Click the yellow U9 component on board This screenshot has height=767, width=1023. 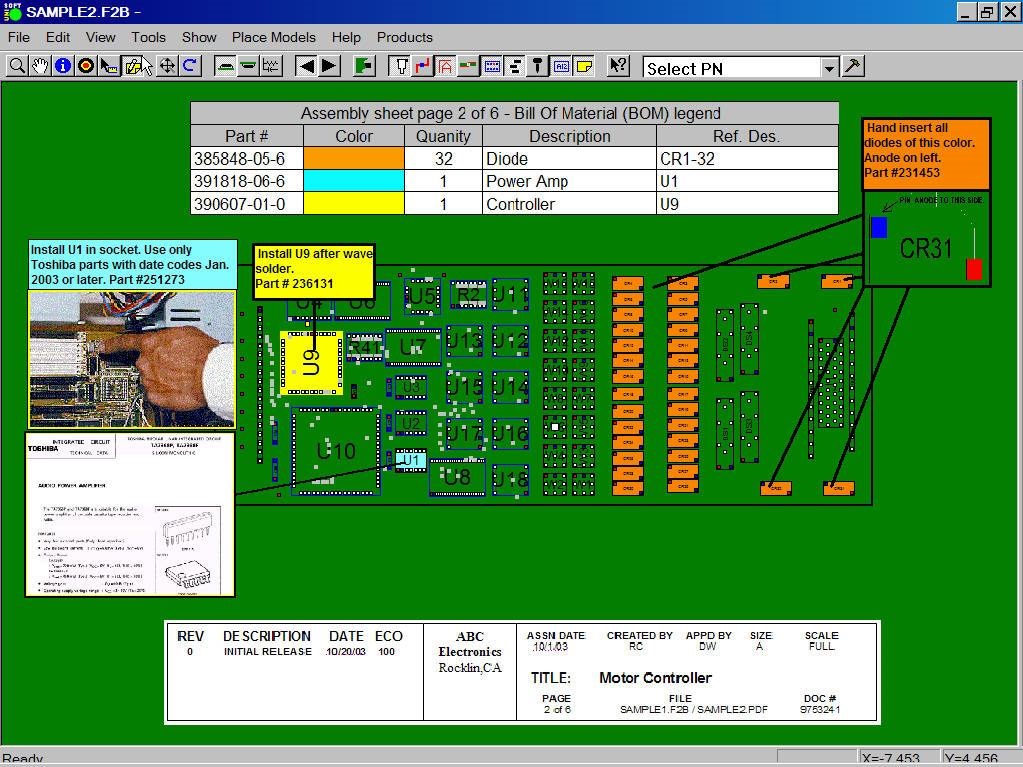(x=311, y=363)
